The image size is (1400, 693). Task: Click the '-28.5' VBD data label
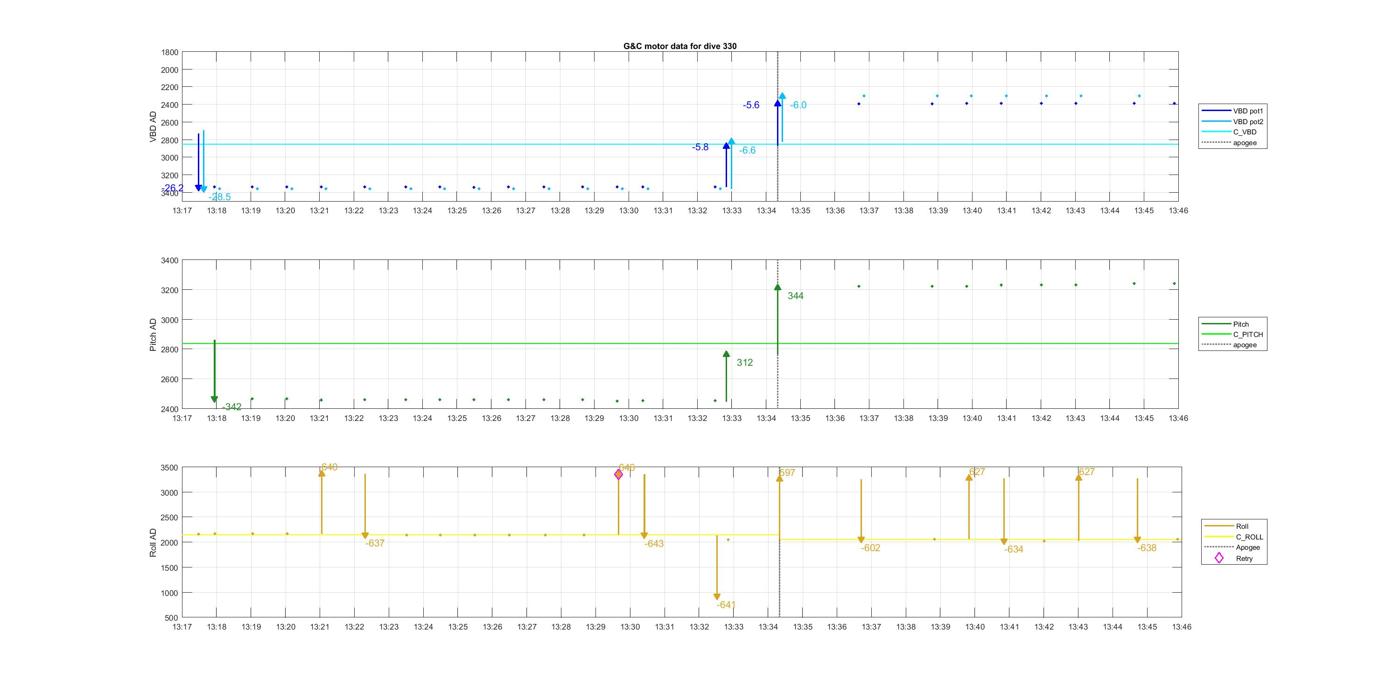pos(221,197)
